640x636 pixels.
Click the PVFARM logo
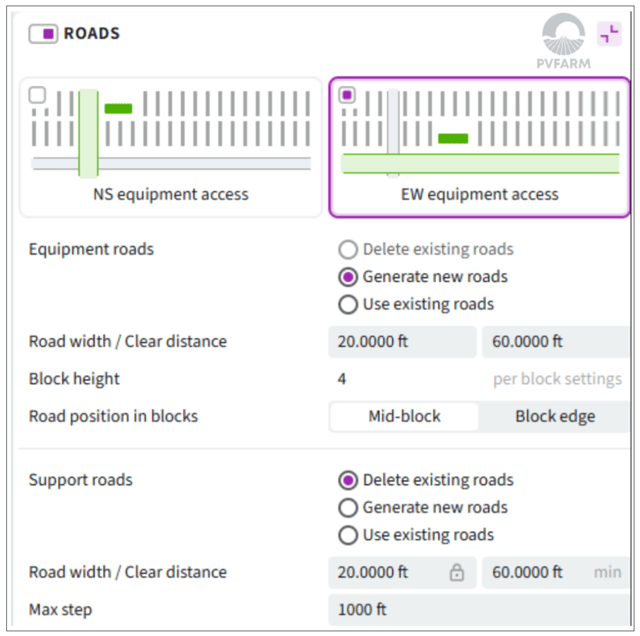[x=563, y=41]
